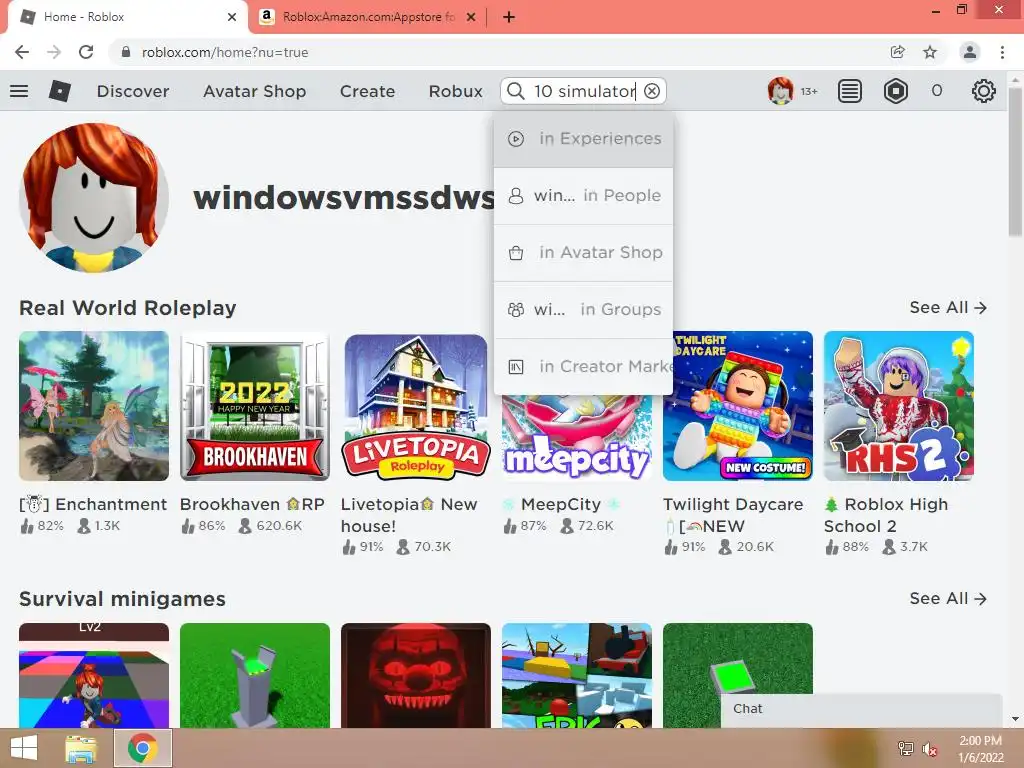Image resolution: width=1024 pixels, height=768 pixels.
Task: Open the red clown face survival game
Action: click(x=415, y=675)
